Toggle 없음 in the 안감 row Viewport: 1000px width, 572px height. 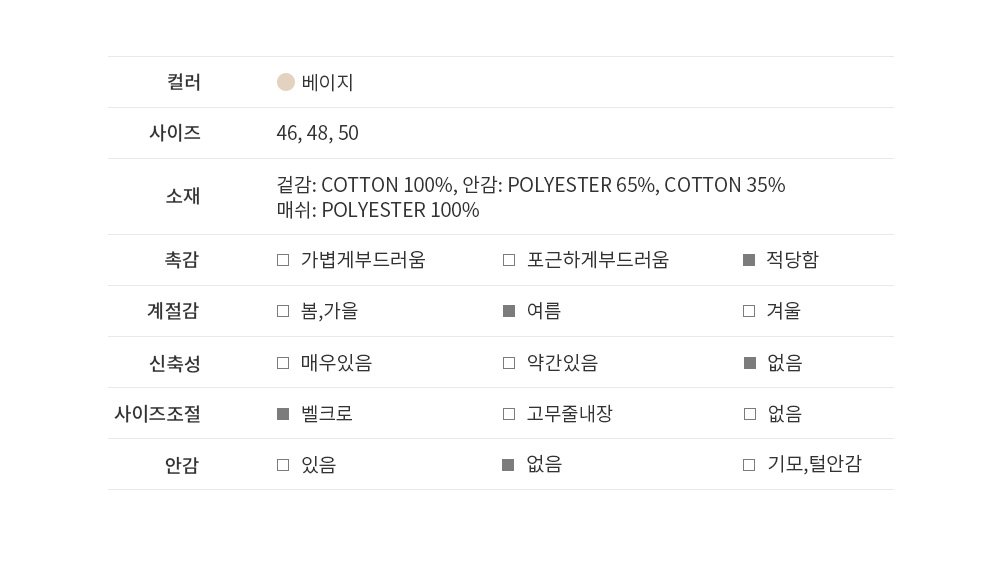tap(508, 465)
